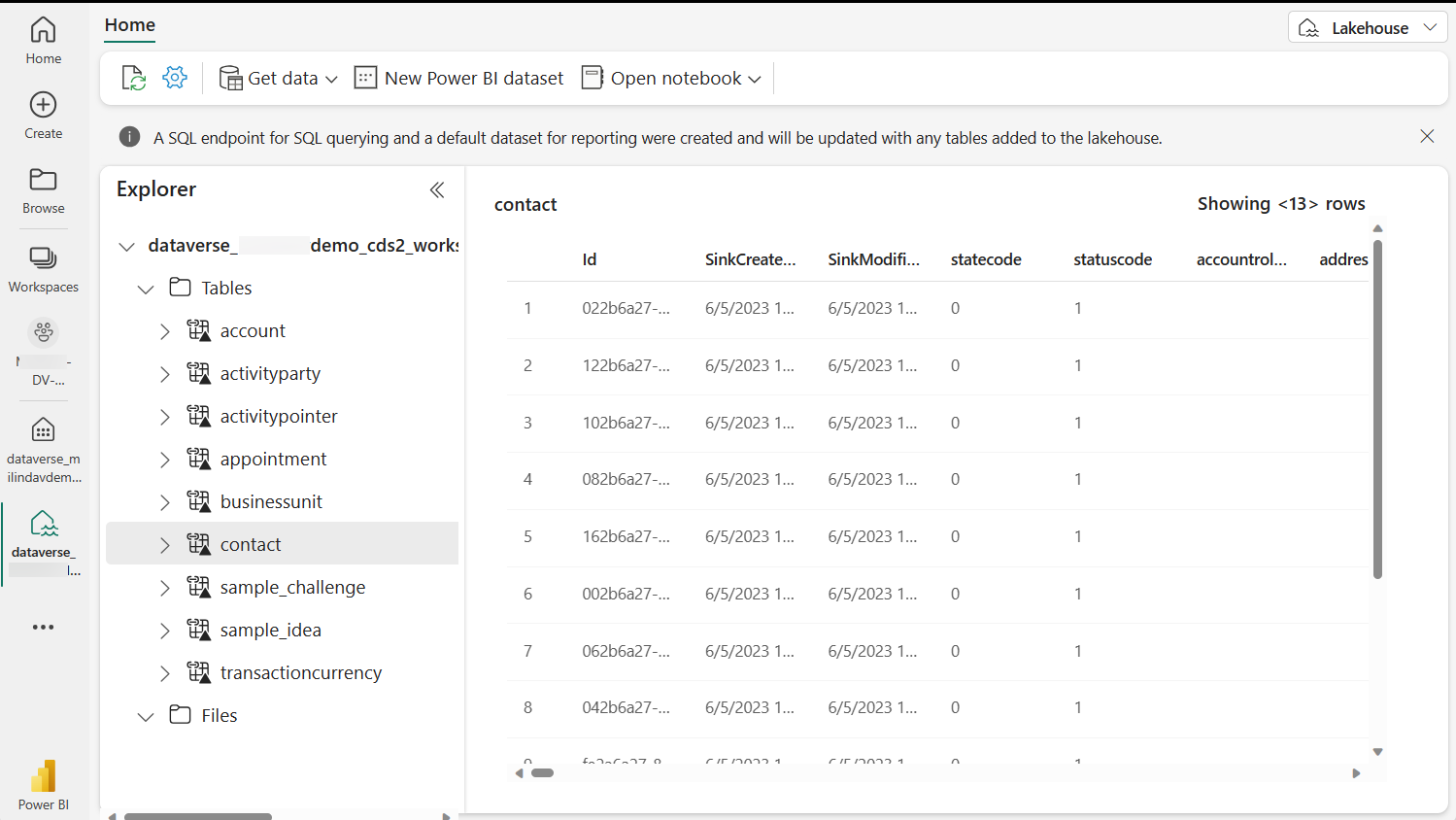Click cell 162b6a27-... in row 5
Viewport: 1456px width, 820px height.
(626, 536)
